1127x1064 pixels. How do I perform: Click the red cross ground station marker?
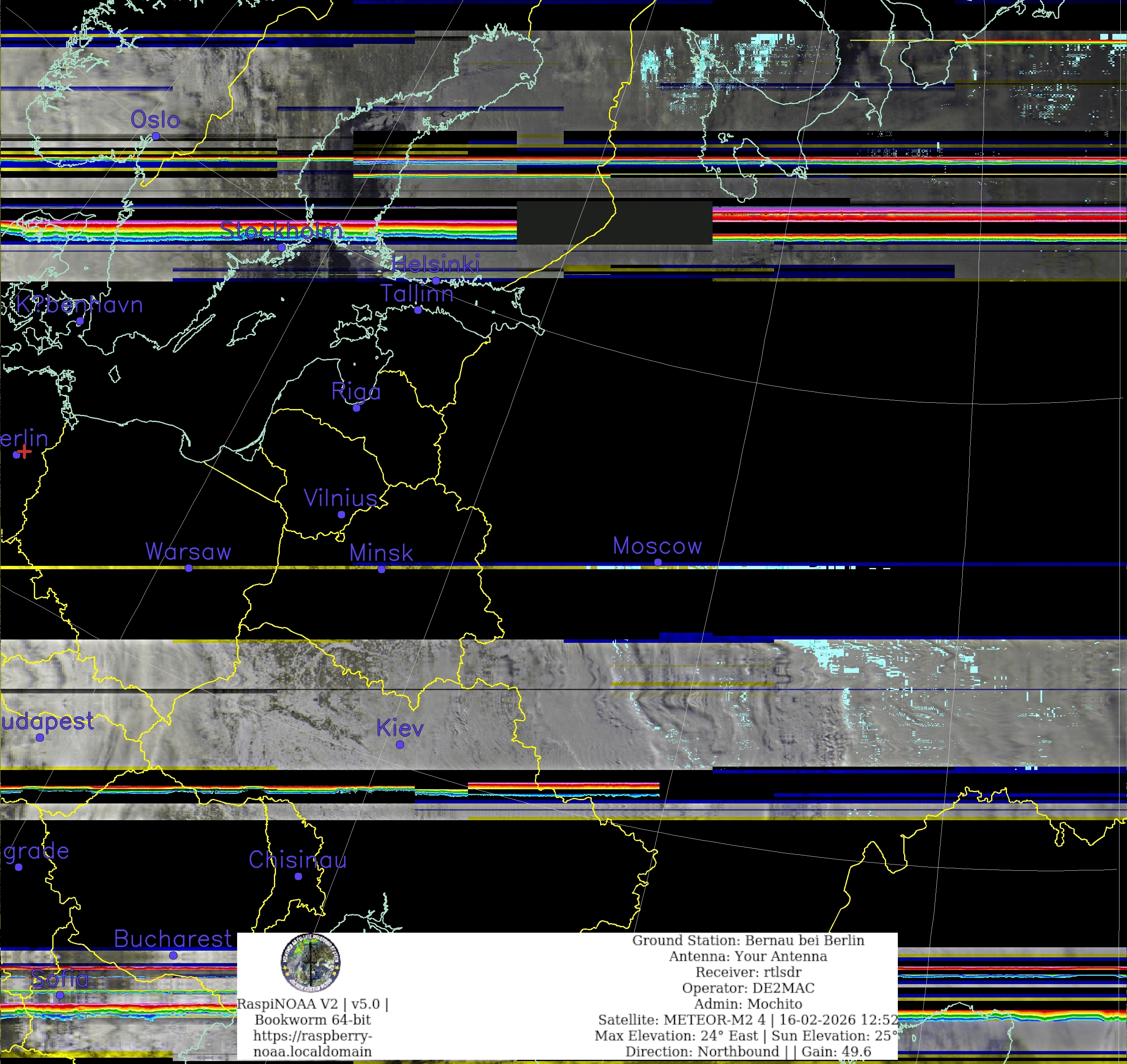[24, 452]
